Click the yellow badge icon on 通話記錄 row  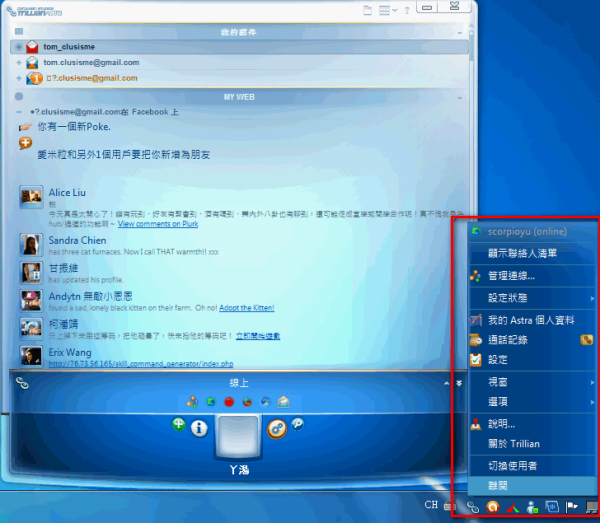(586, 340)
